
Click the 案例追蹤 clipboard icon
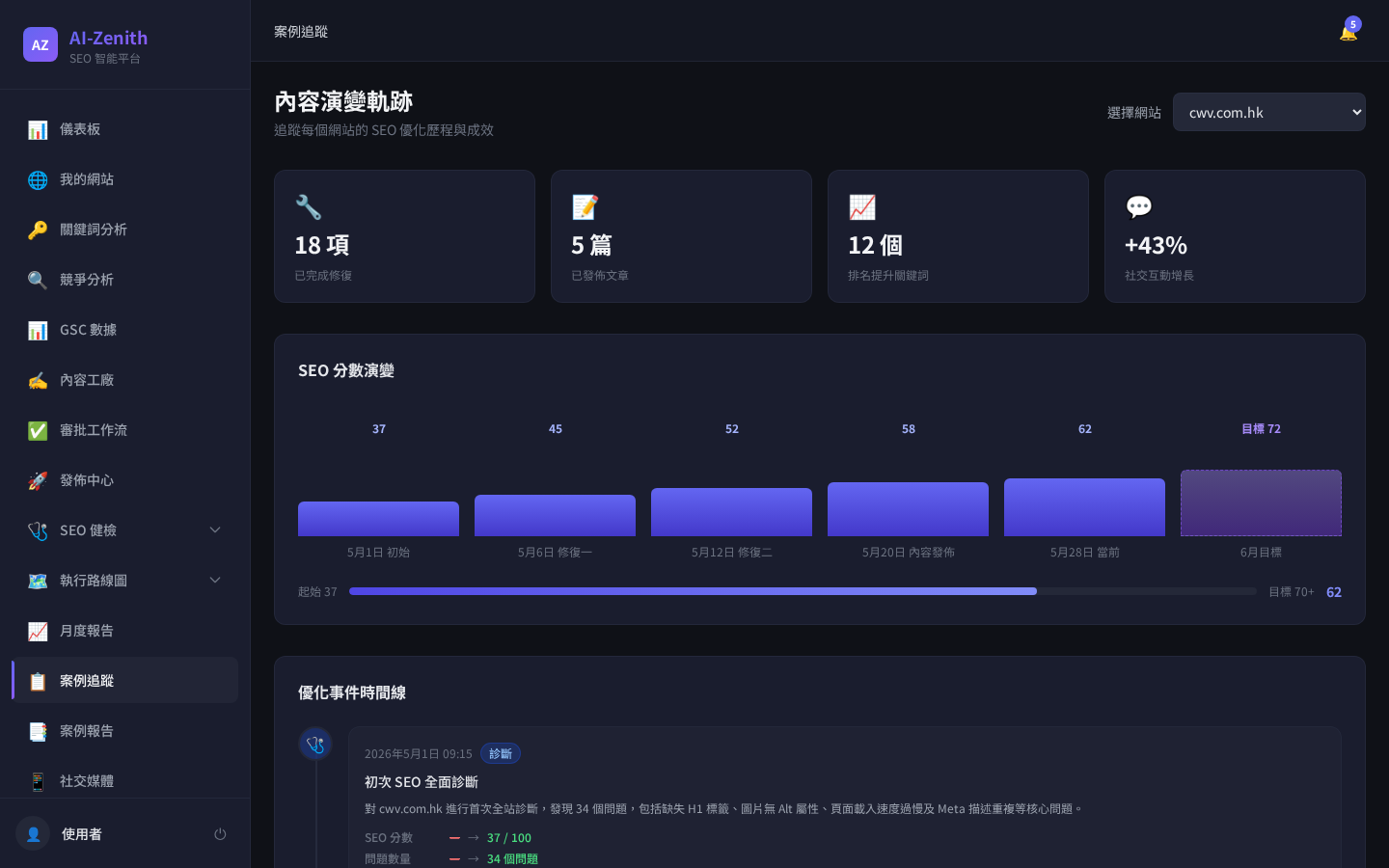38,681
